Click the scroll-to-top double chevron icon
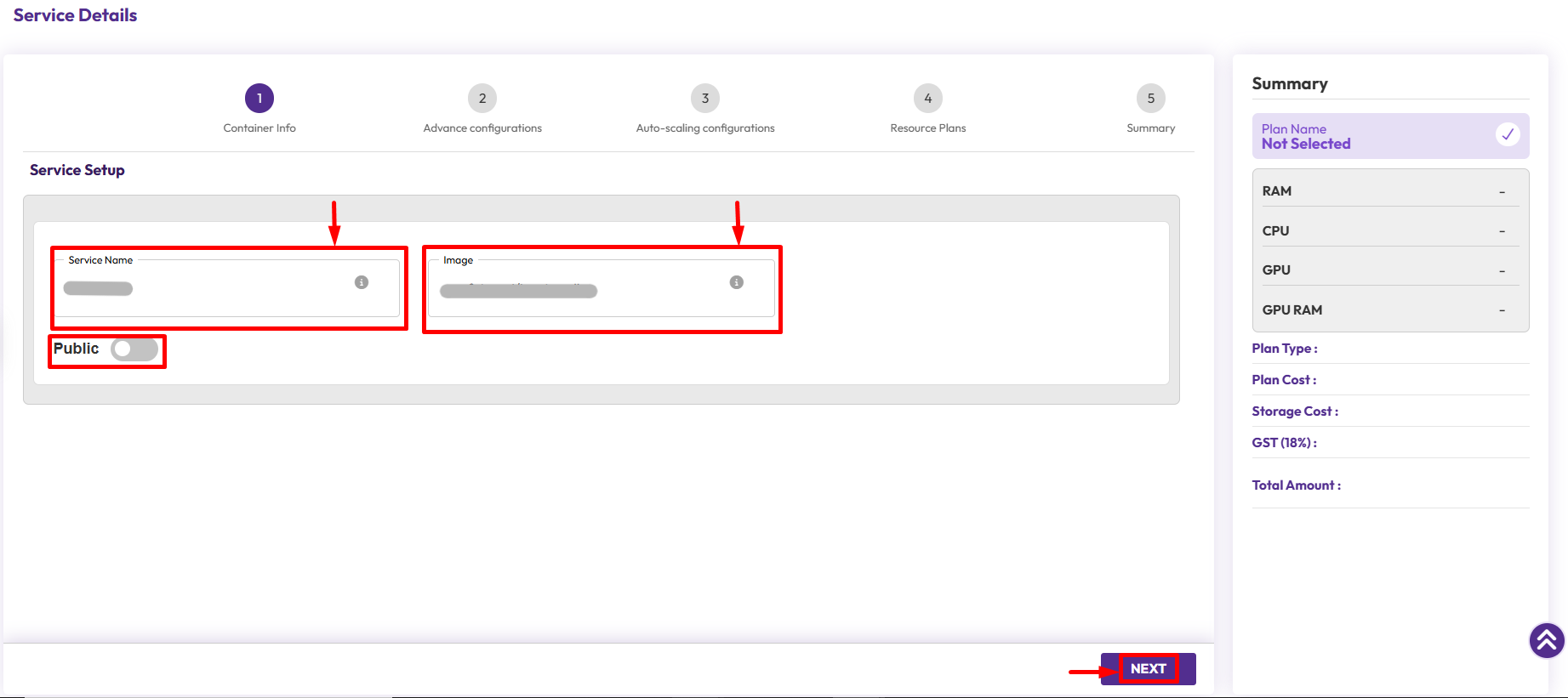The image size is (1568, 698). point(1546,640)
